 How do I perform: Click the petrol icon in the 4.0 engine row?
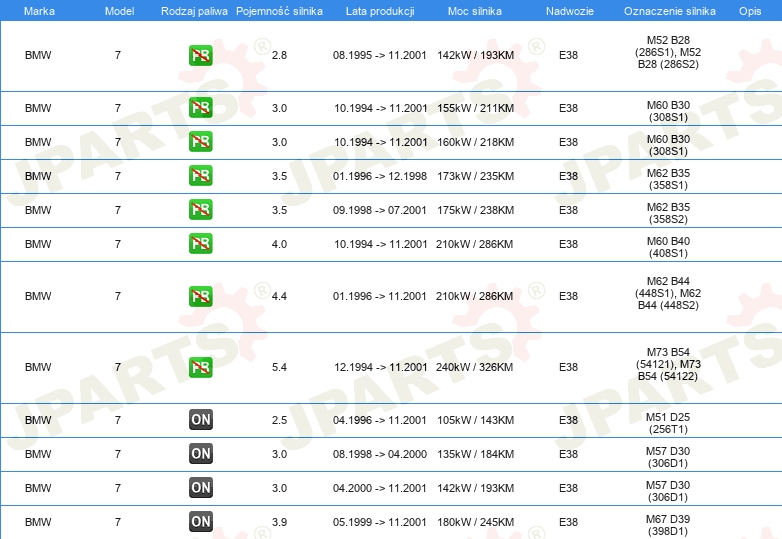[x=200, y=243]
